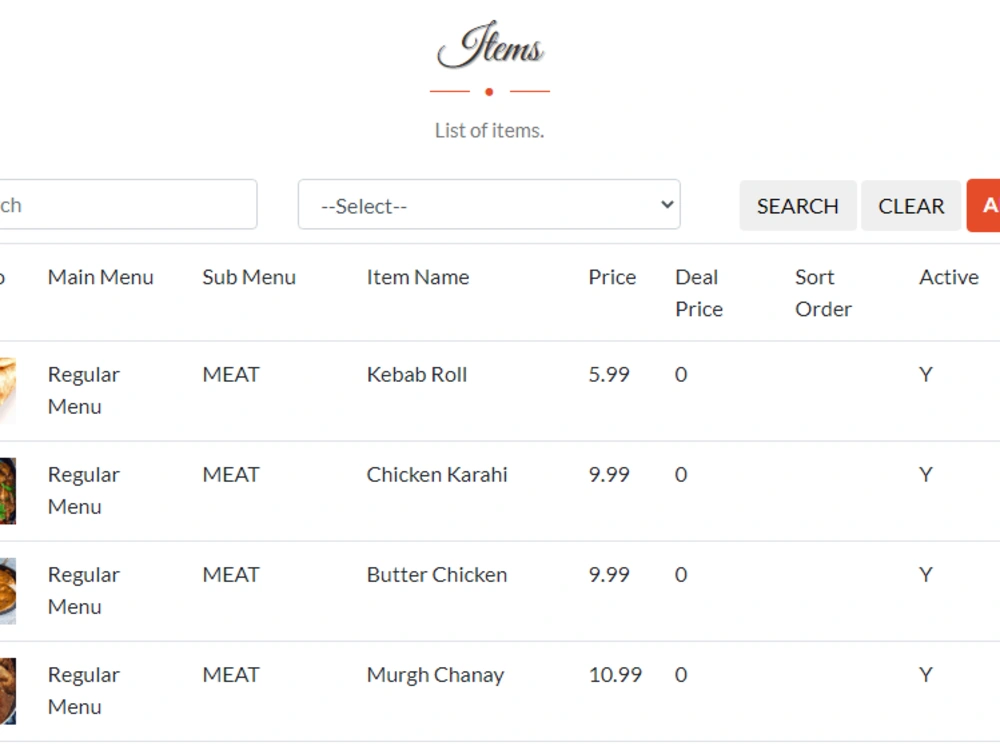
Task: Open the Kebab Roll photo thumbnail
Action: click(8, 390)
